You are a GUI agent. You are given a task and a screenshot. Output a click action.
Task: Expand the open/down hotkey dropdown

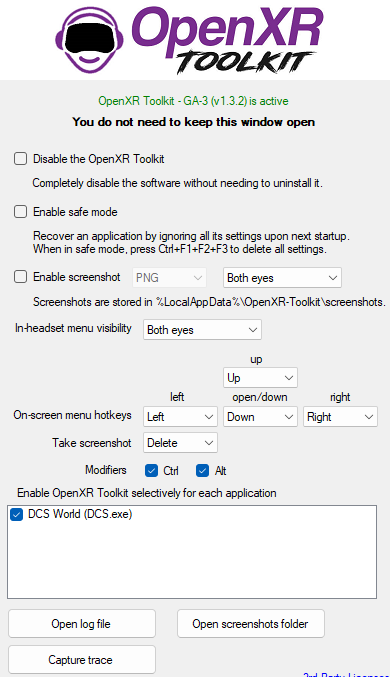(x=260, y=417)
